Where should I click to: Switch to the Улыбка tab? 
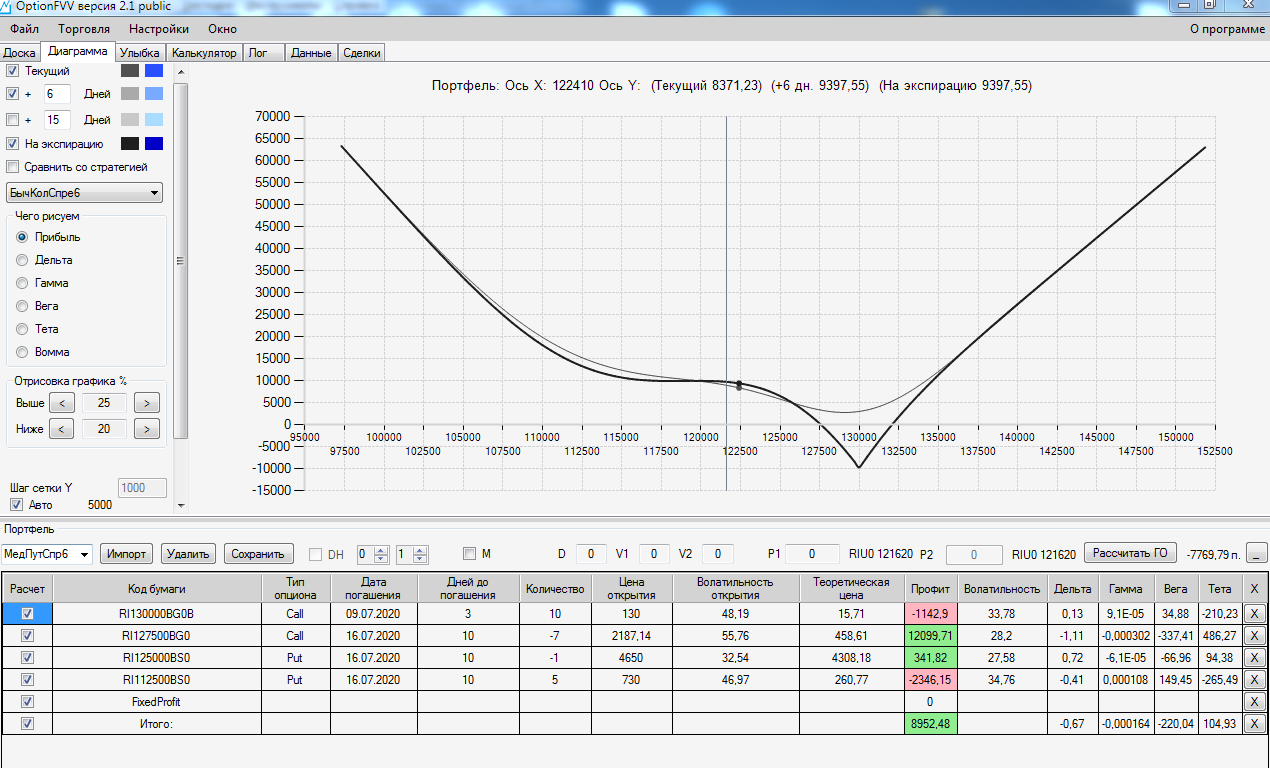140,53
